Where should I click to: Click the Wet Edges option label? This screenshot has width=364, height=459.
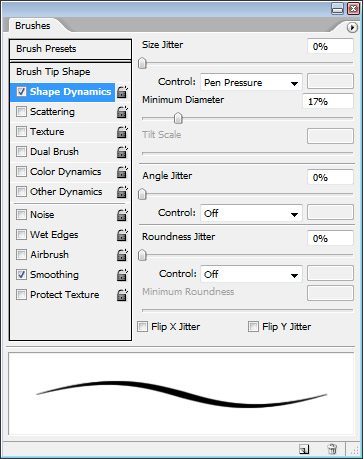coord(54,235)
